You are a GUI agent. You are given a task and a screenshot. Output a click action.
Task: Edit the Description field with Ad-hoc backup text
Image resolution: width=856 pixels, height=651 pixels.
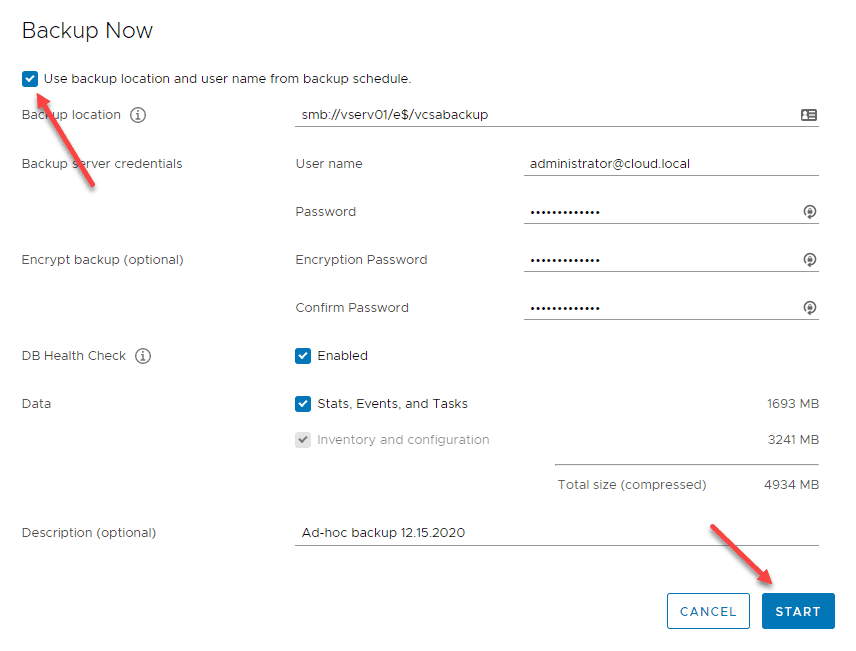tap(557, 533)
